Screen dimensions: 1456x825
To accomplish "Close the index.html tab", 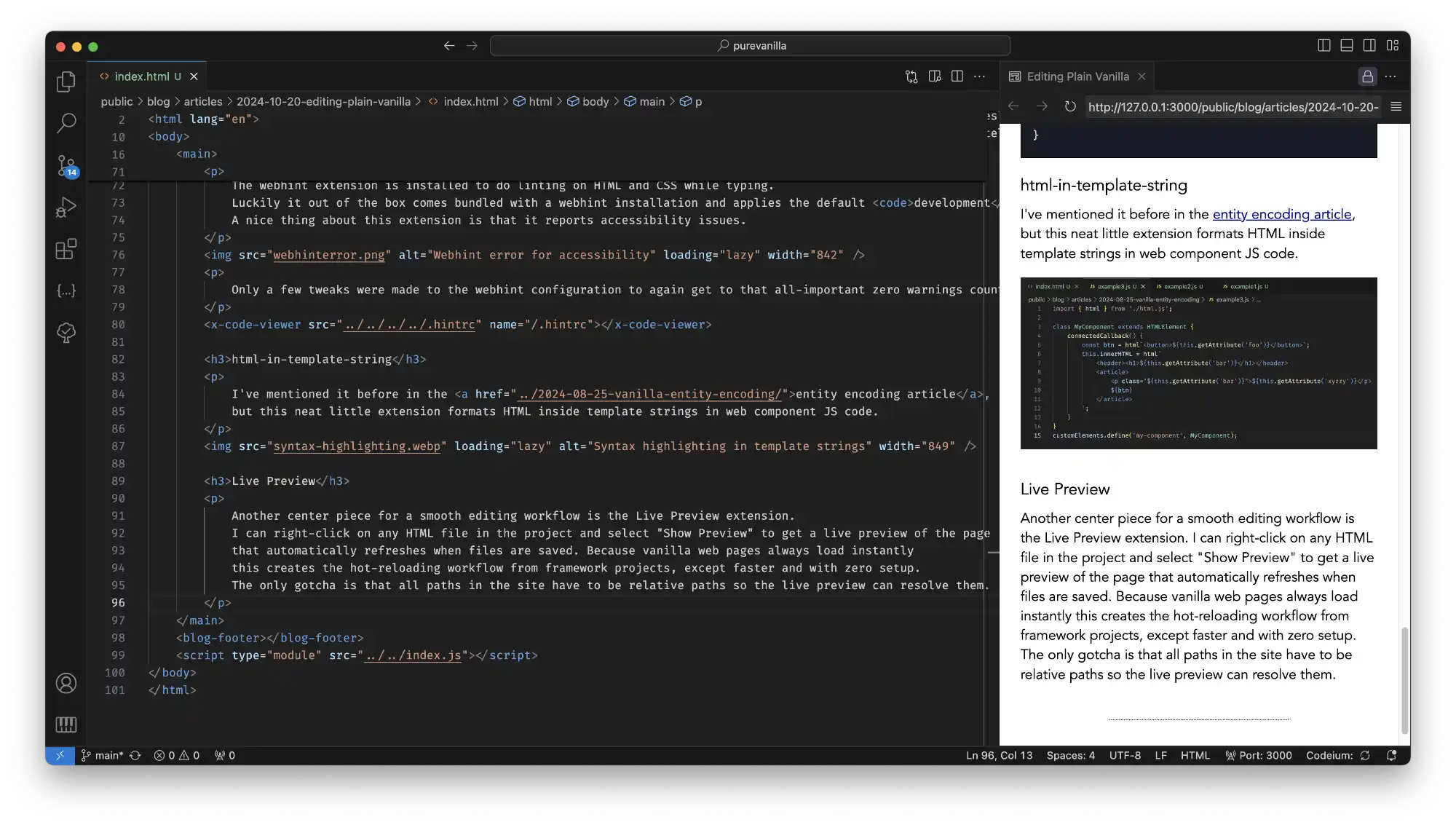I will click(x=194, y=76).
